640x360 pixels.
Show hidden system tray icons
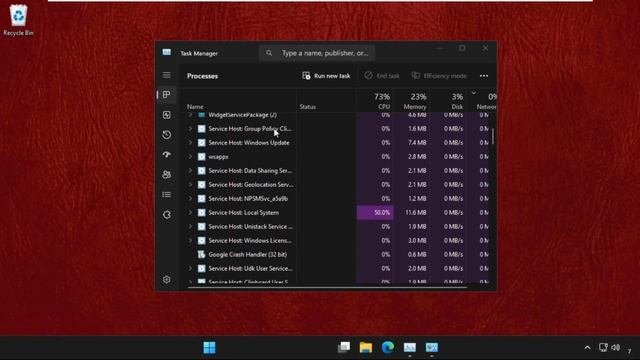tap(587, 348)
